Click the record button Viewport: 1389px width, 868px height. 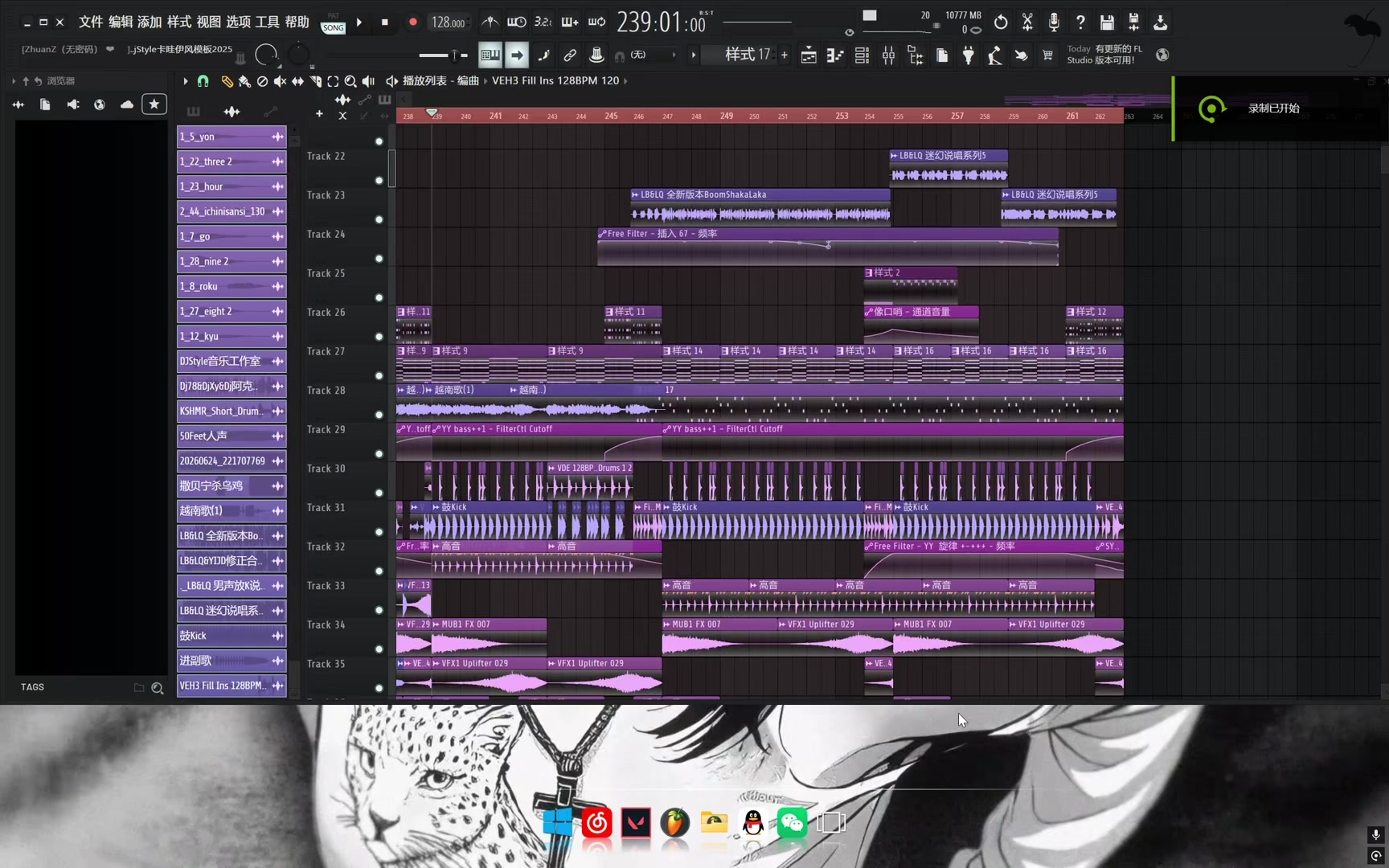coord(412,23)
